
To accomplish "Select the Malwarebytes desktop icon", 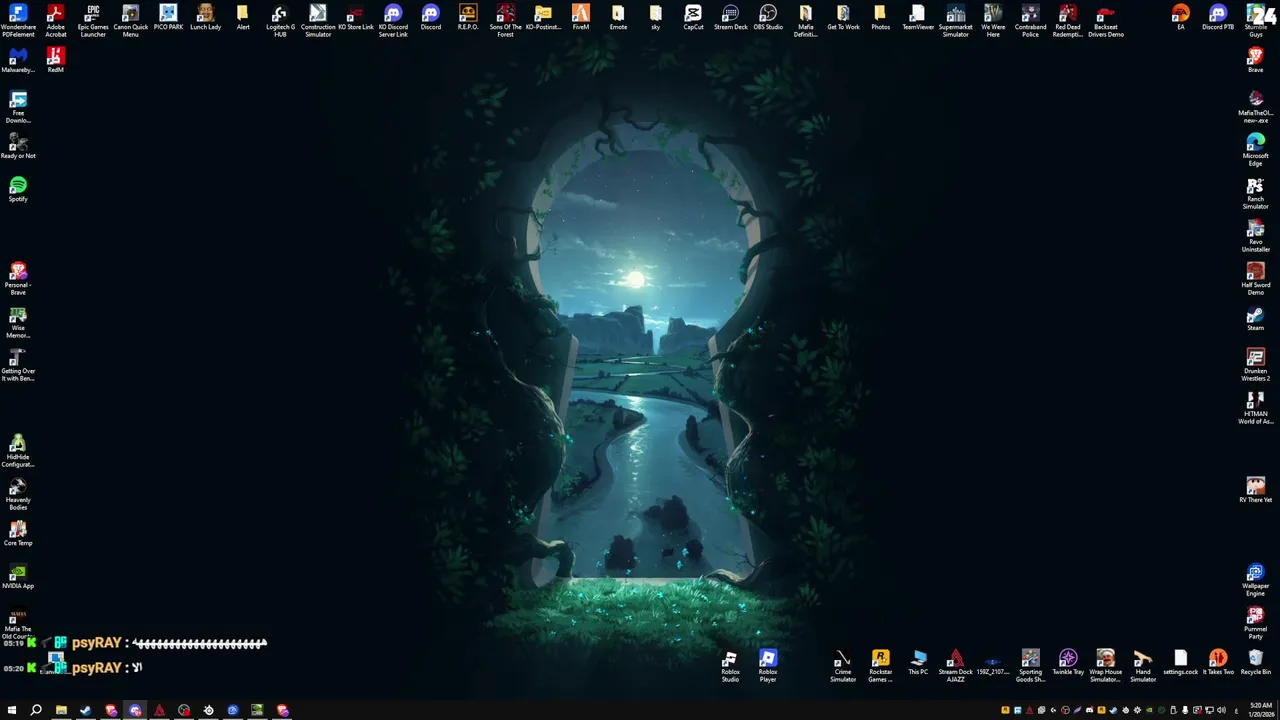I will (18, 60).
